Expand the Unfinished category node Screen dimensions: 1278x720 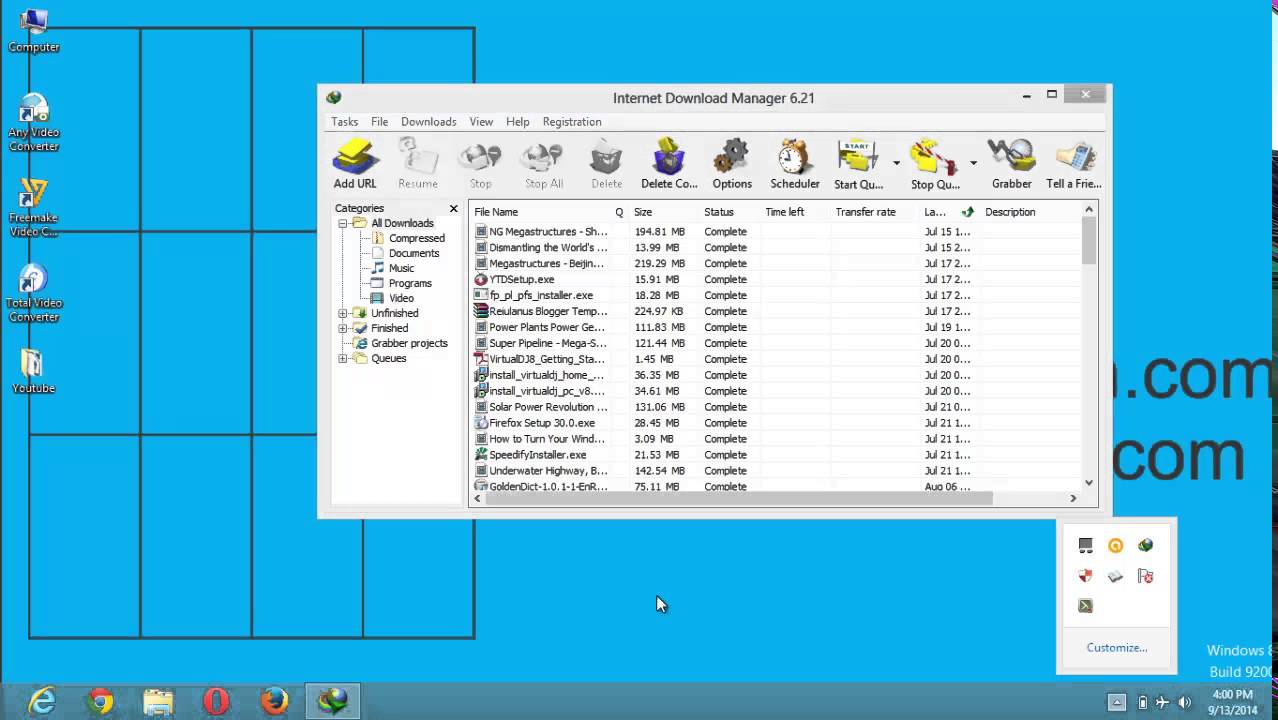pyautogui.click(x=343, y=313)
